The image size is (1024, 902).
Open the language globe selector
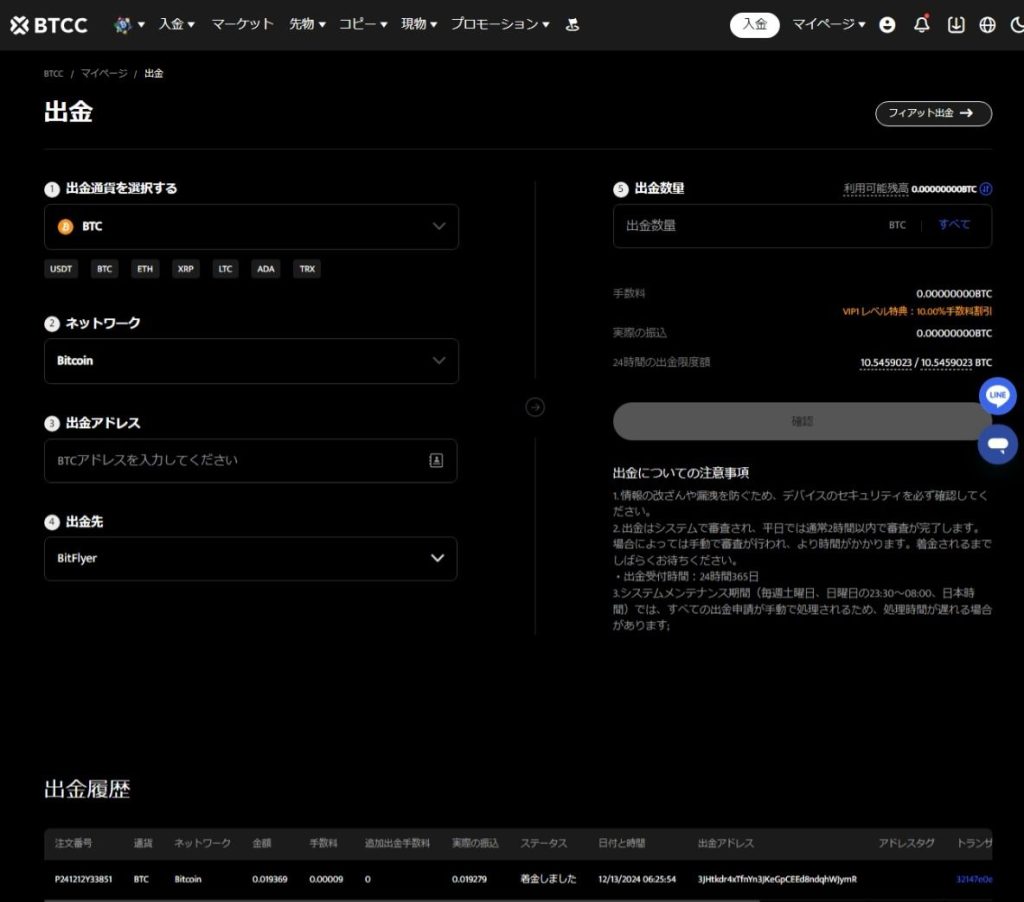(988, 25)
